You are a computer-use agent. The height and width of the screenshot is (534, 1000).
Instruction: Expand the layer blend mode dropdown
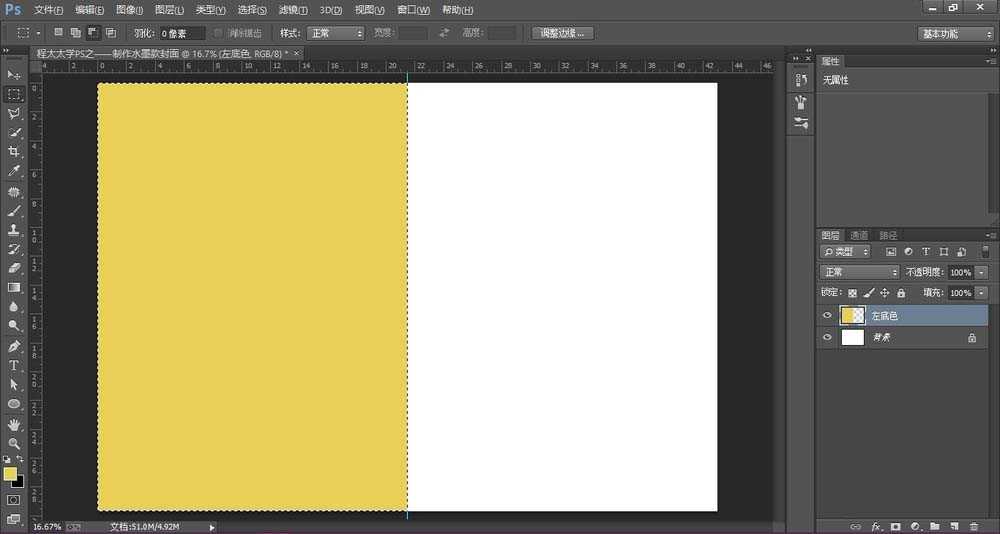pos(860,272)
